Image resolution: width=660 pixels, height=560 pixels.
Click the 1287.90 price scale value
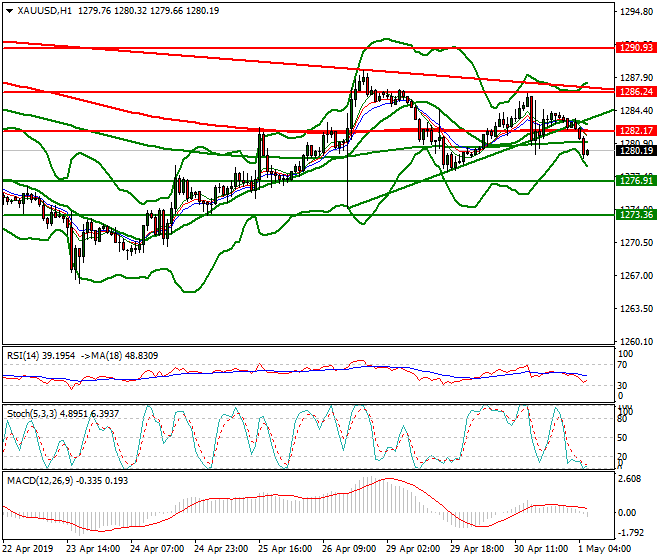636,77
